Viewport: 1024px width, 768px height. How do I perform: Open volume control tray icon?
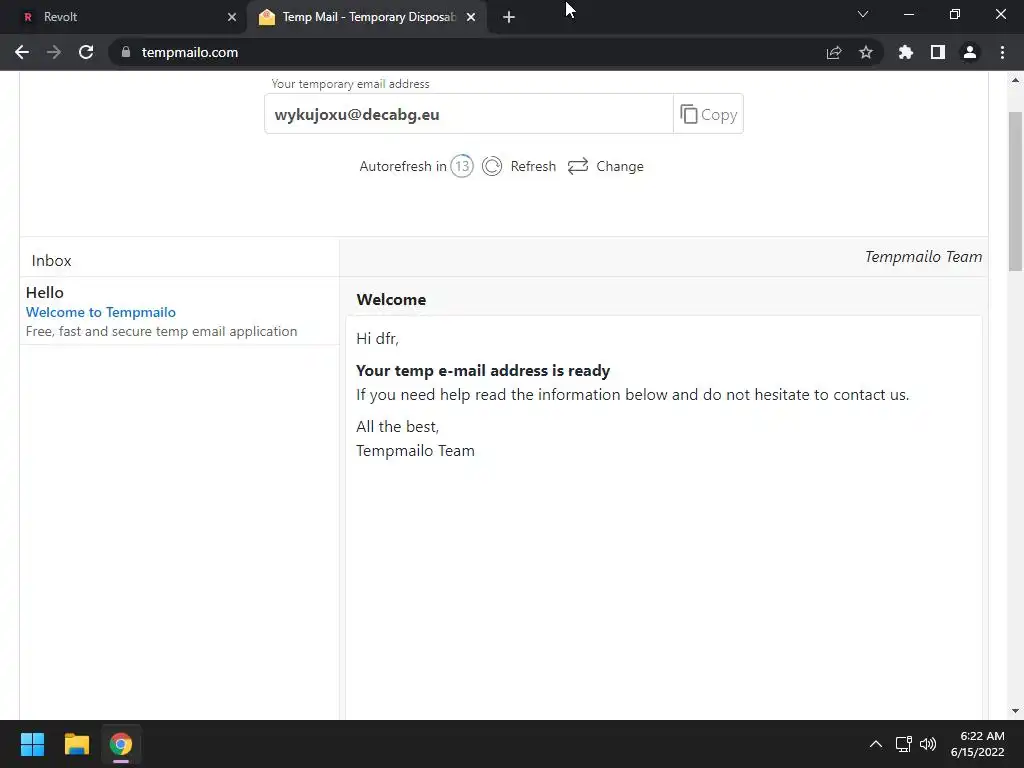928,744
